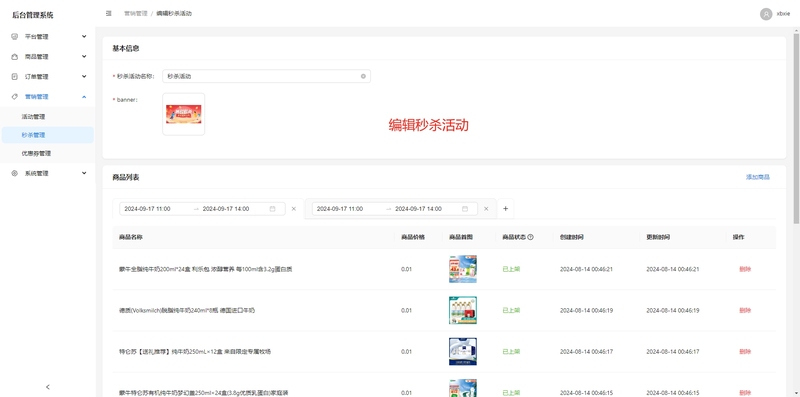Screen dimensions: 800x397
Task: Click the calendar icon in second date range
Action: click(465, 209)
